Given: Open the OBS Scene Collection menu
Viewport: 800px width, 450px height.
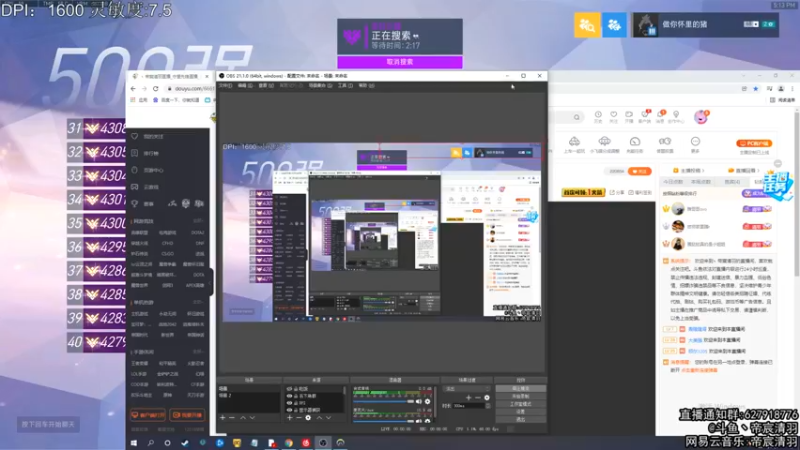Looking at the screenshot, I should pos(319,86).
